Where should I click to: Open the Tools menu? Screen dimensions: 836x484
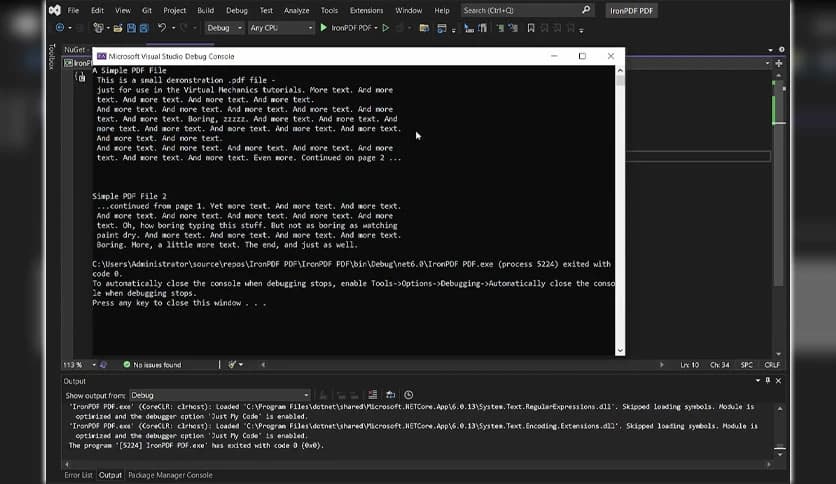click(x=329, y=10)
